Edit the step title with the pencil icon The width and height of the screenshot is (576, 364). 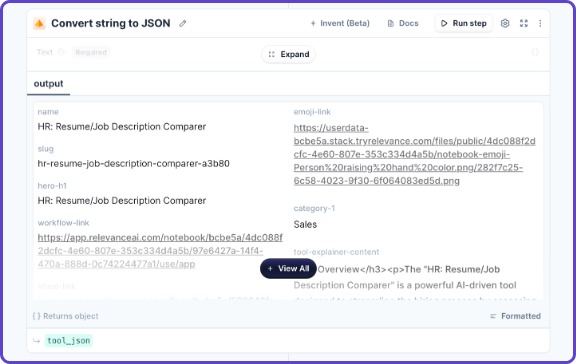pos(183,24)
